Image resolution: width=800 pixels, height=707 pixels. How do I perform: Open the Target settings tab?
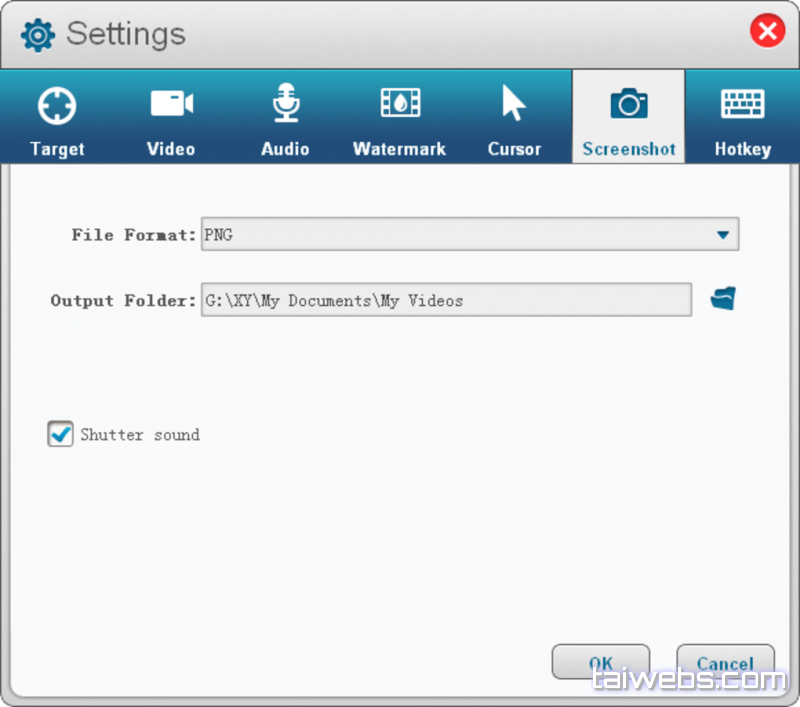(57, 117)
